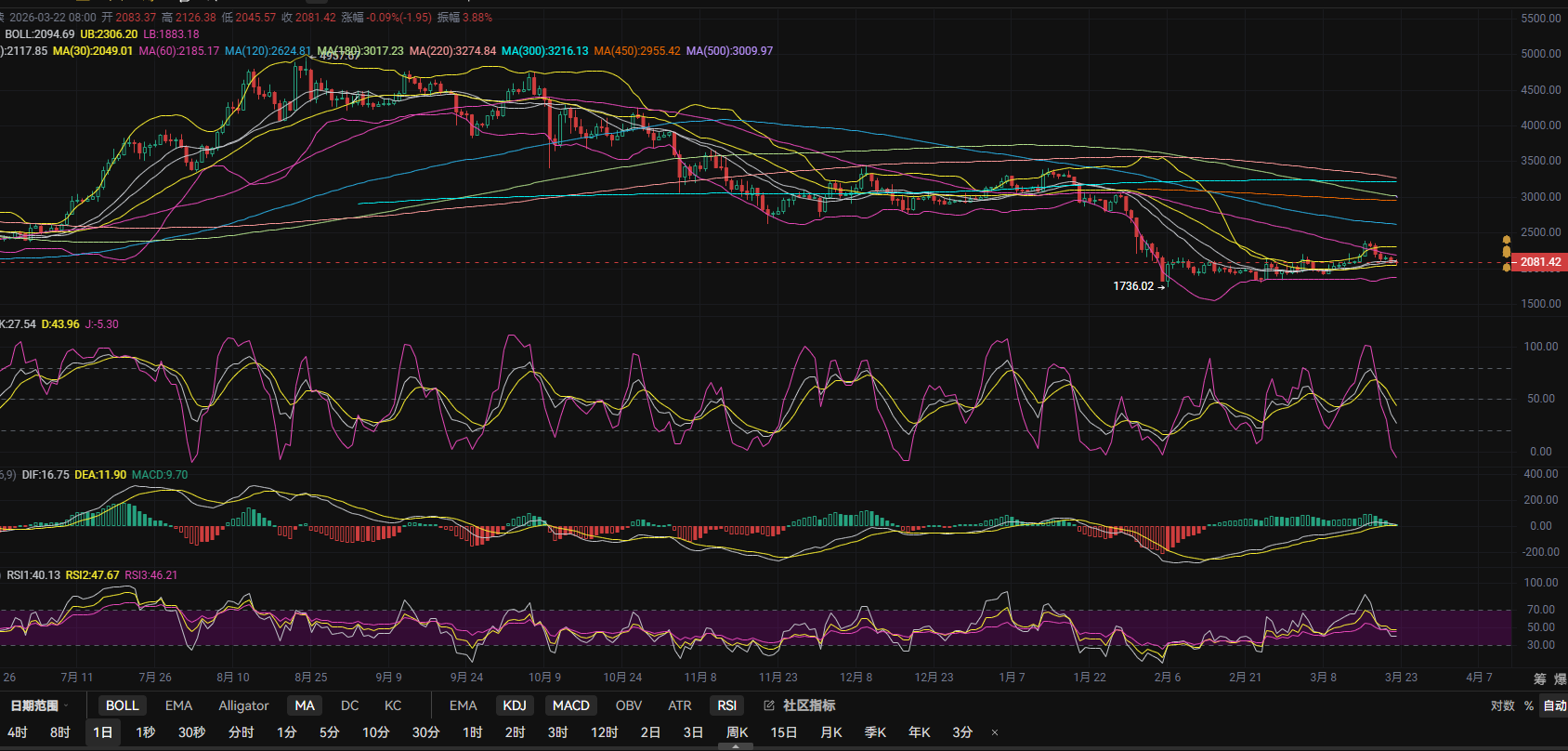
Task: Expand the collapsed panel arrow at bottom
Action: [x=736, y=745]
